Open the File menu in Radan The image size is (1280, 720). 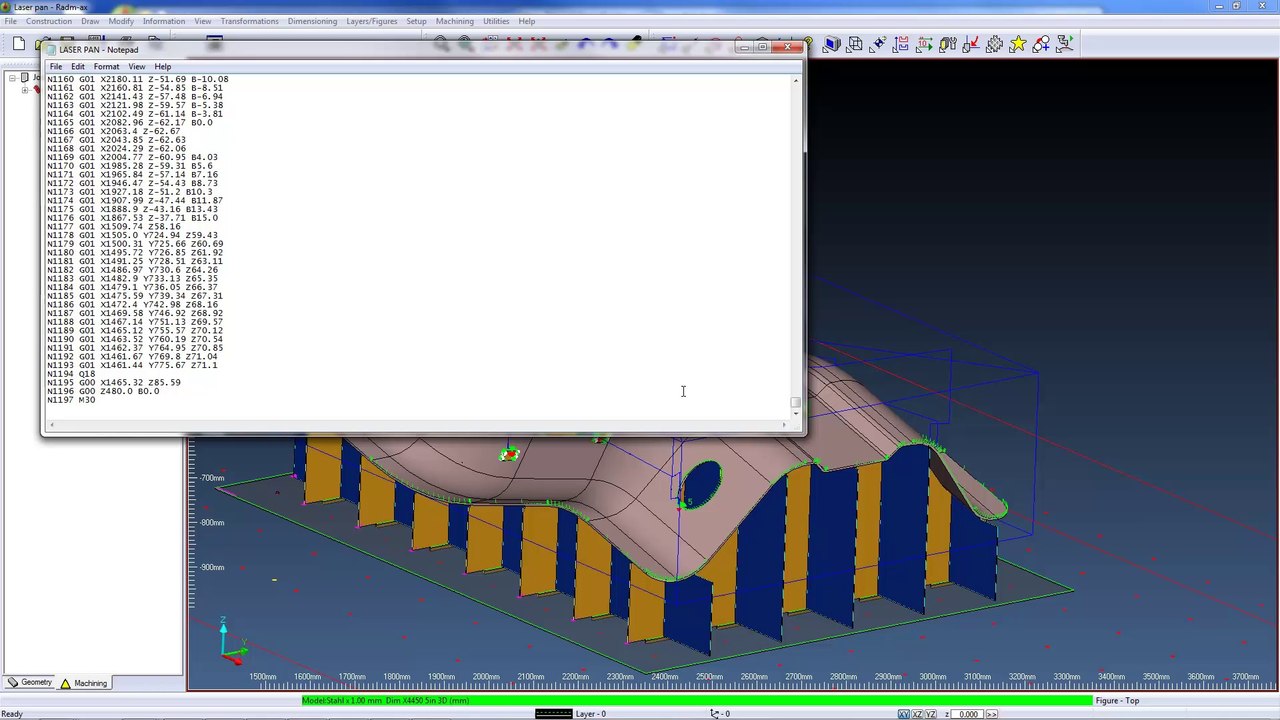[x=10, y=21]
